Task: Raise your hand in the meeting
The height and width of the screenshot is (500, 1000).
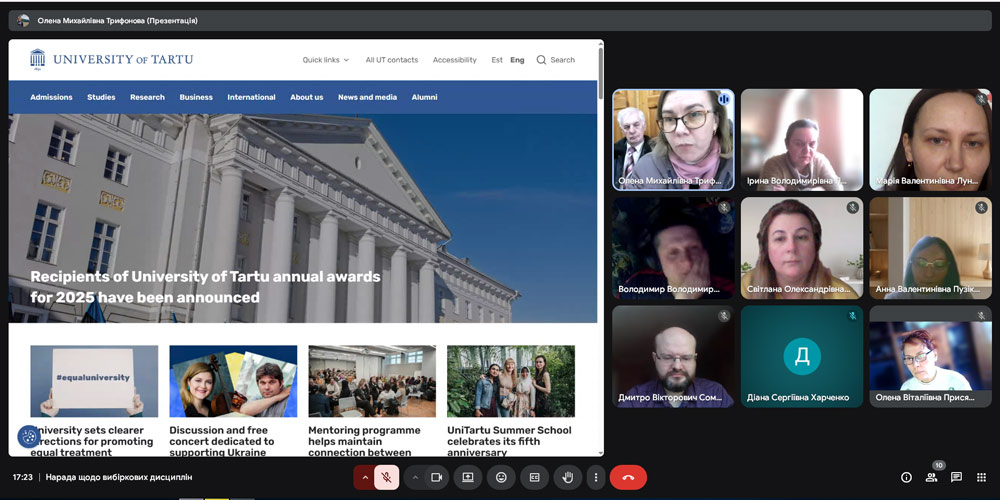Action: point(568,477)
